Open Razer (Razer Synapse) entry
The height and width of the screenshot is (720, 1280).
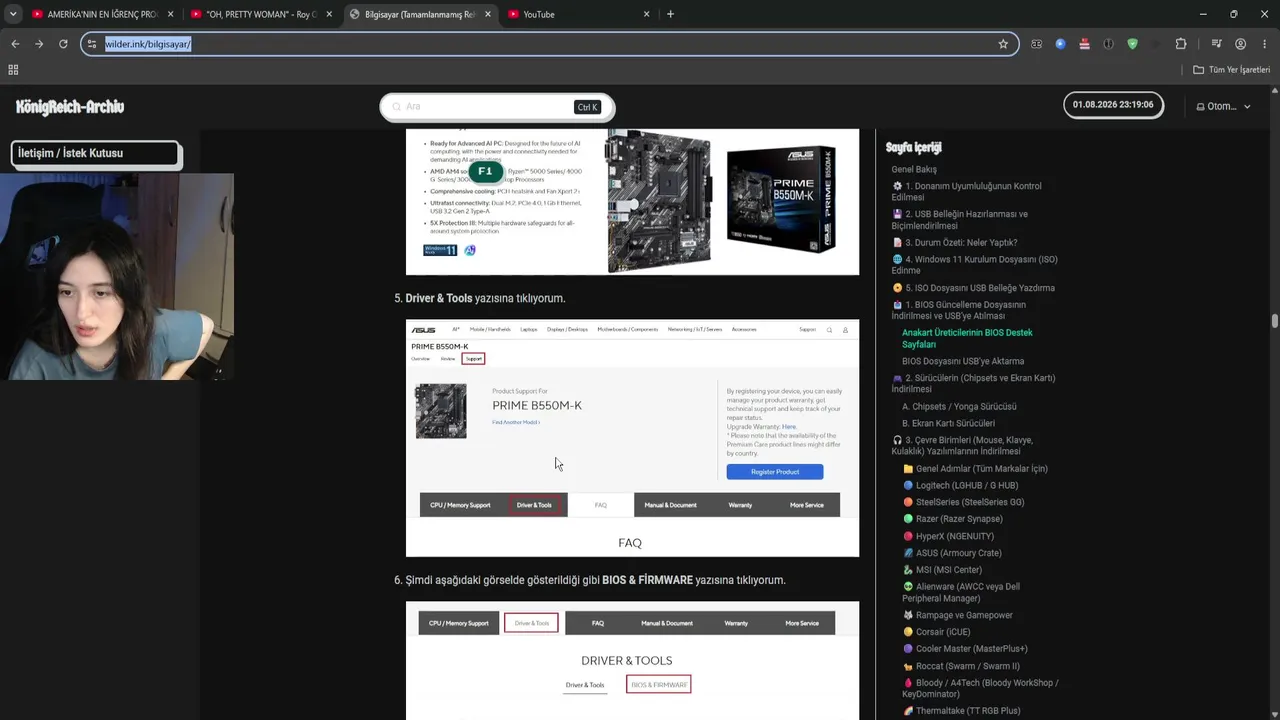tap(952, 519)
